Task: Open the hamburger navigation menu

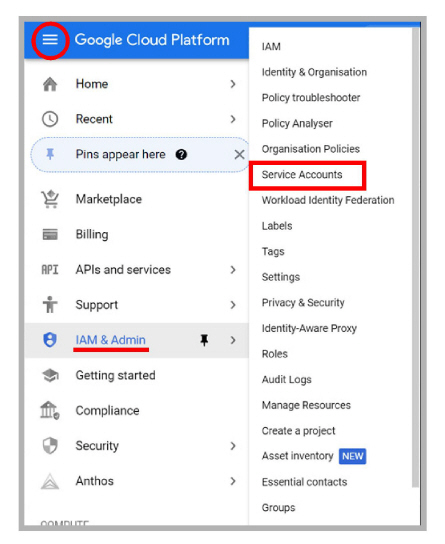Action: click(x=50, y=40)
